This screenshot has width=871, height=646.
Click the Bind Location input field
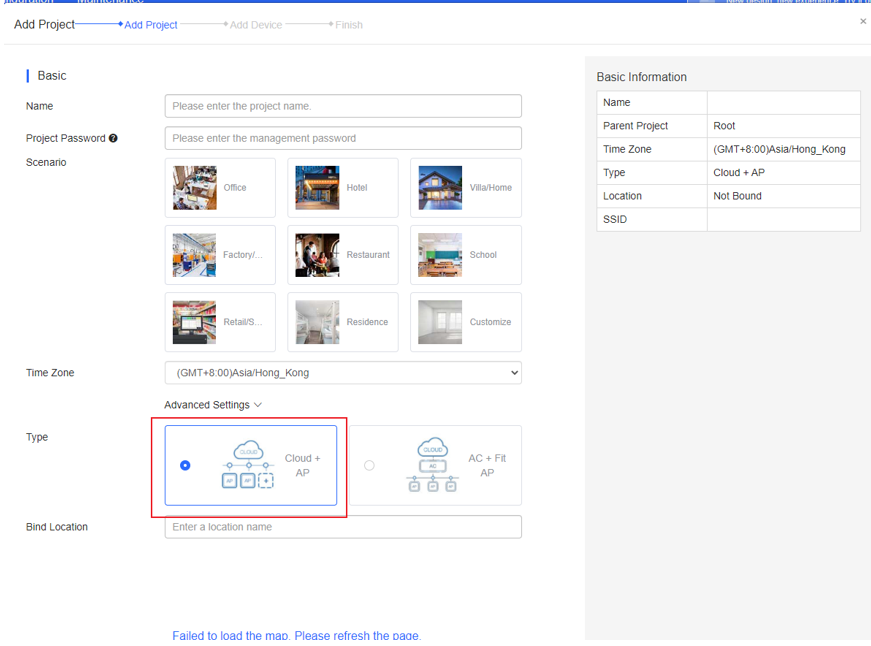[343, 527]
